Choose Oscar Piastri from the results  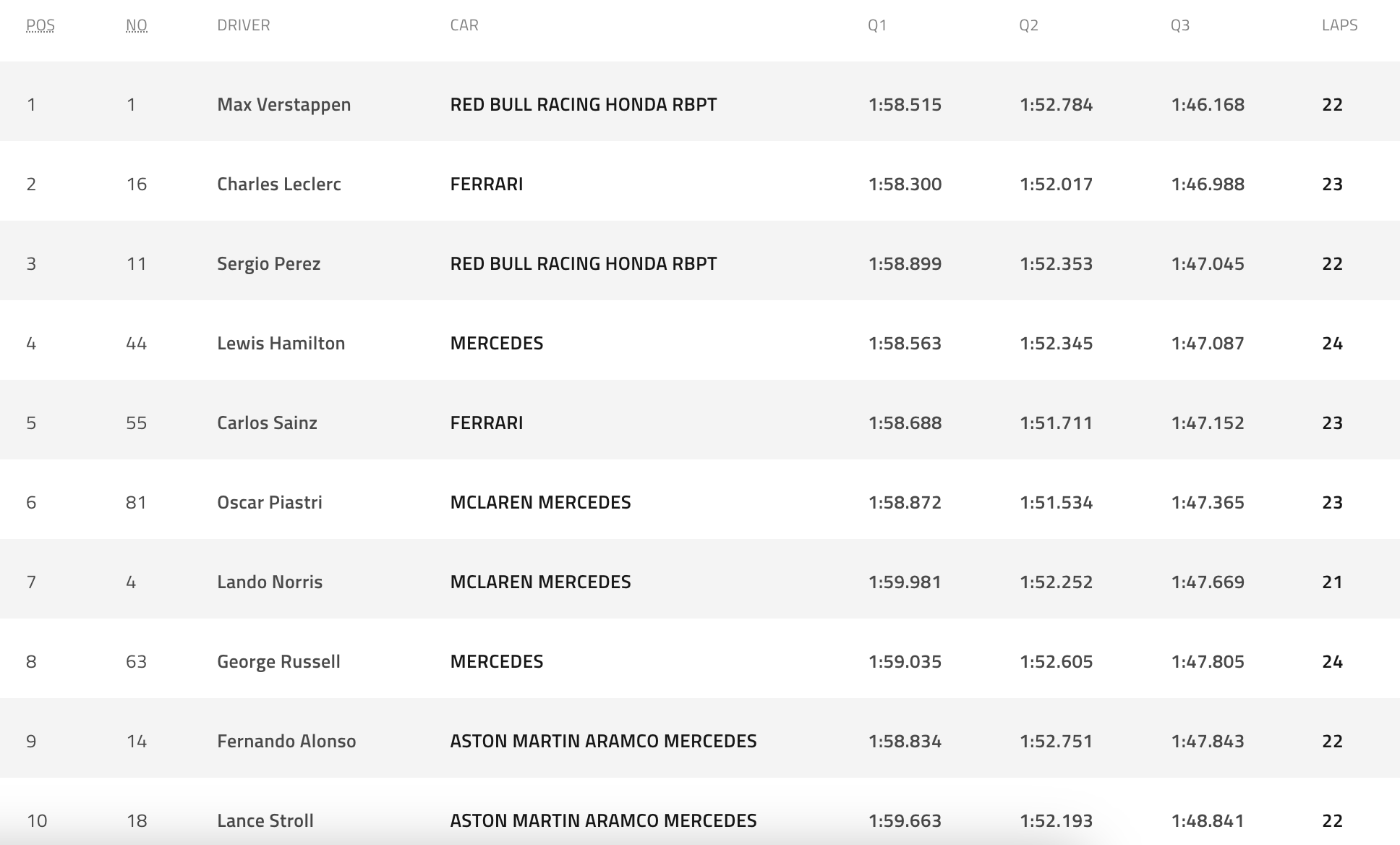269,502
